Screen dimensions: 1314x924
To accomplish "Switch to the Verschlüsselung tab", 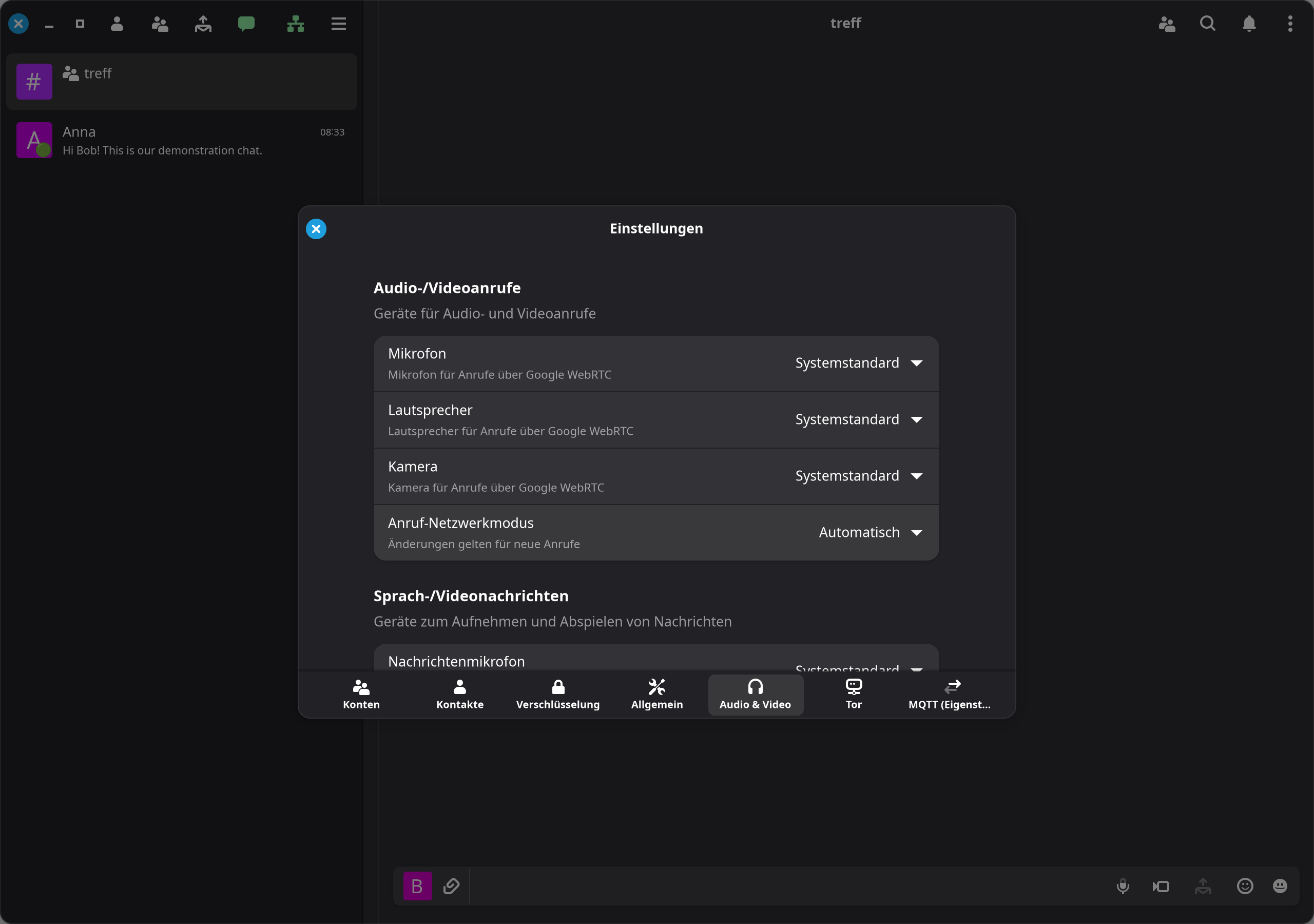I will coord(558,695).
